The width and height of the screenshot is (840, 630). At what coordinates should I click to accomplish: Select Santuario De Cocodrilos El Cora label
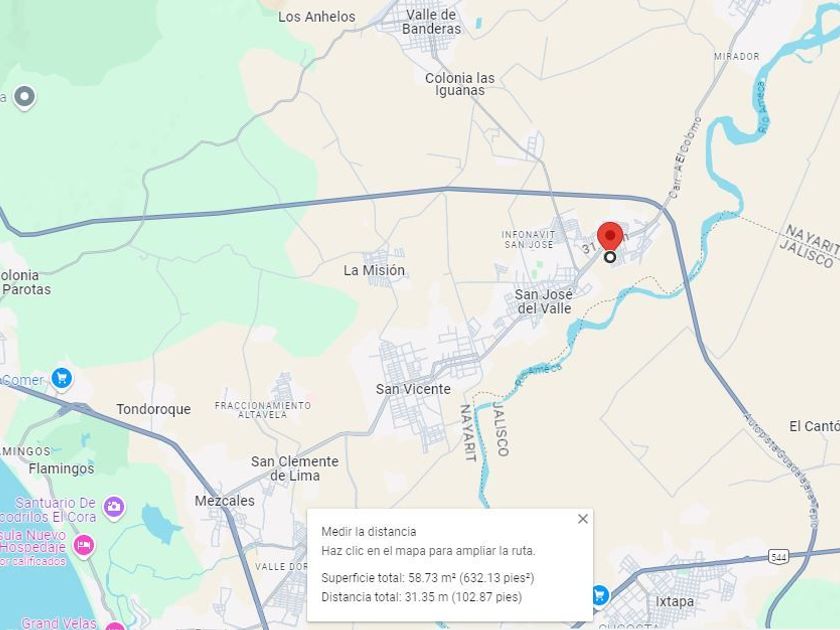point(49,510)
